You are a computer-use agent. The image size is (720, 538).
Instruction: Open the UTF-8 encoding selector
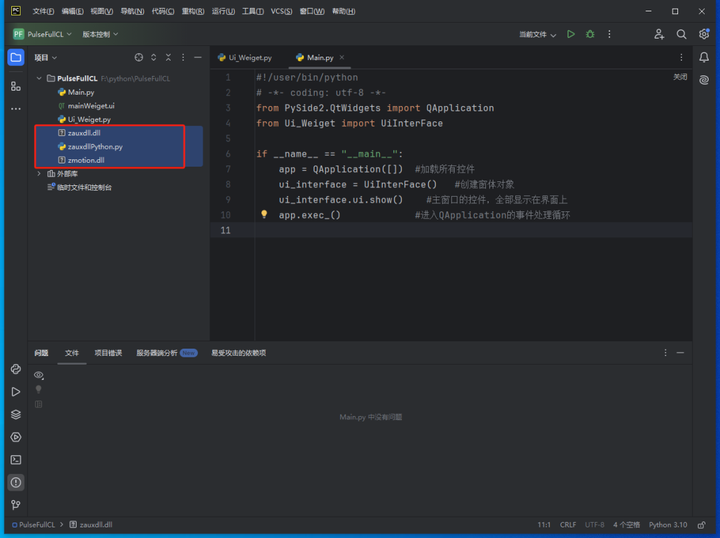pos(594,525)
